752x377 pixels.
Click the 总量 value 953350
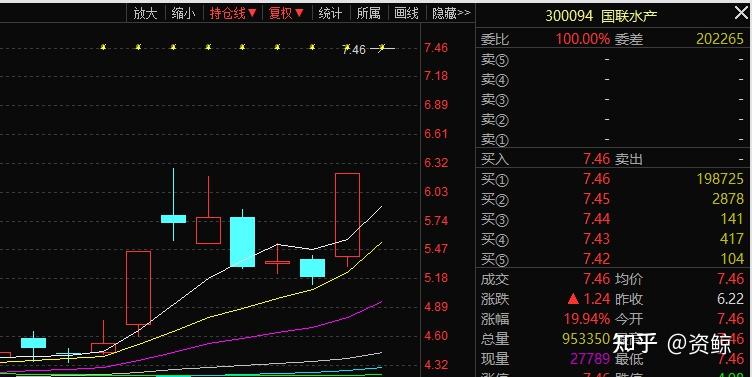[x=586, y=339]
